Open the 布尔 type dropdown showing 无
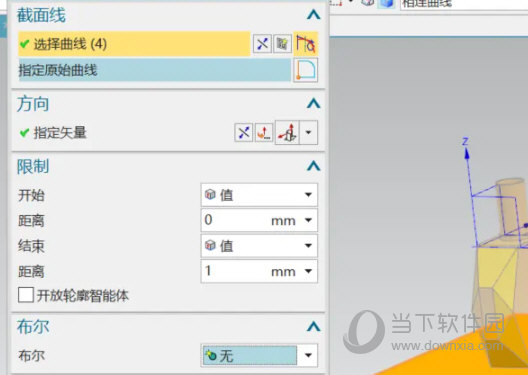The width and height of the screenshot is (528, 375). click(x=259, y=355)
